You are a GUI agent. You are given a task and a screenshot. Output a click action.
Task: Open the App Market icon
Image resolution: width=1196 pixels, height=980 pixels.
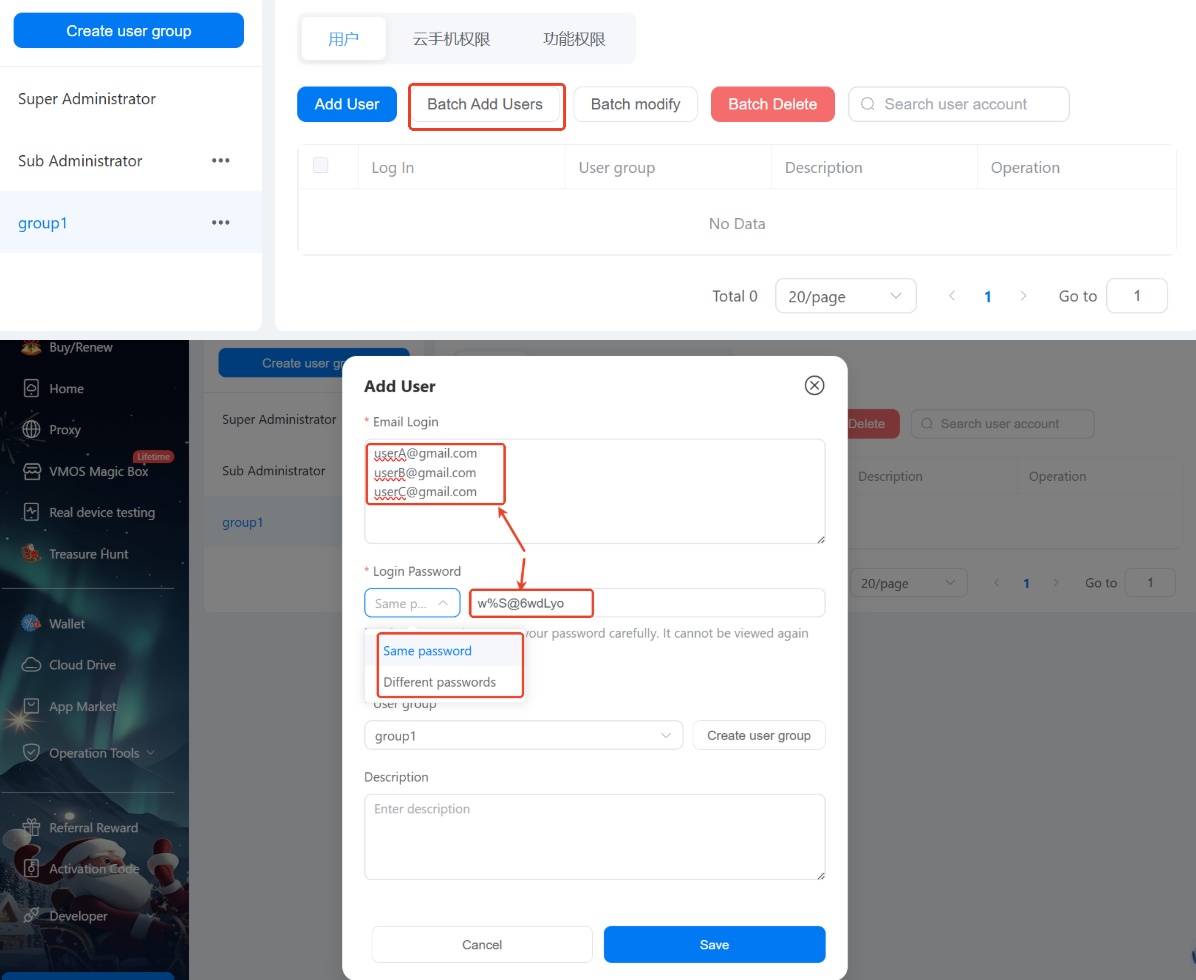(x=31, y=706)
